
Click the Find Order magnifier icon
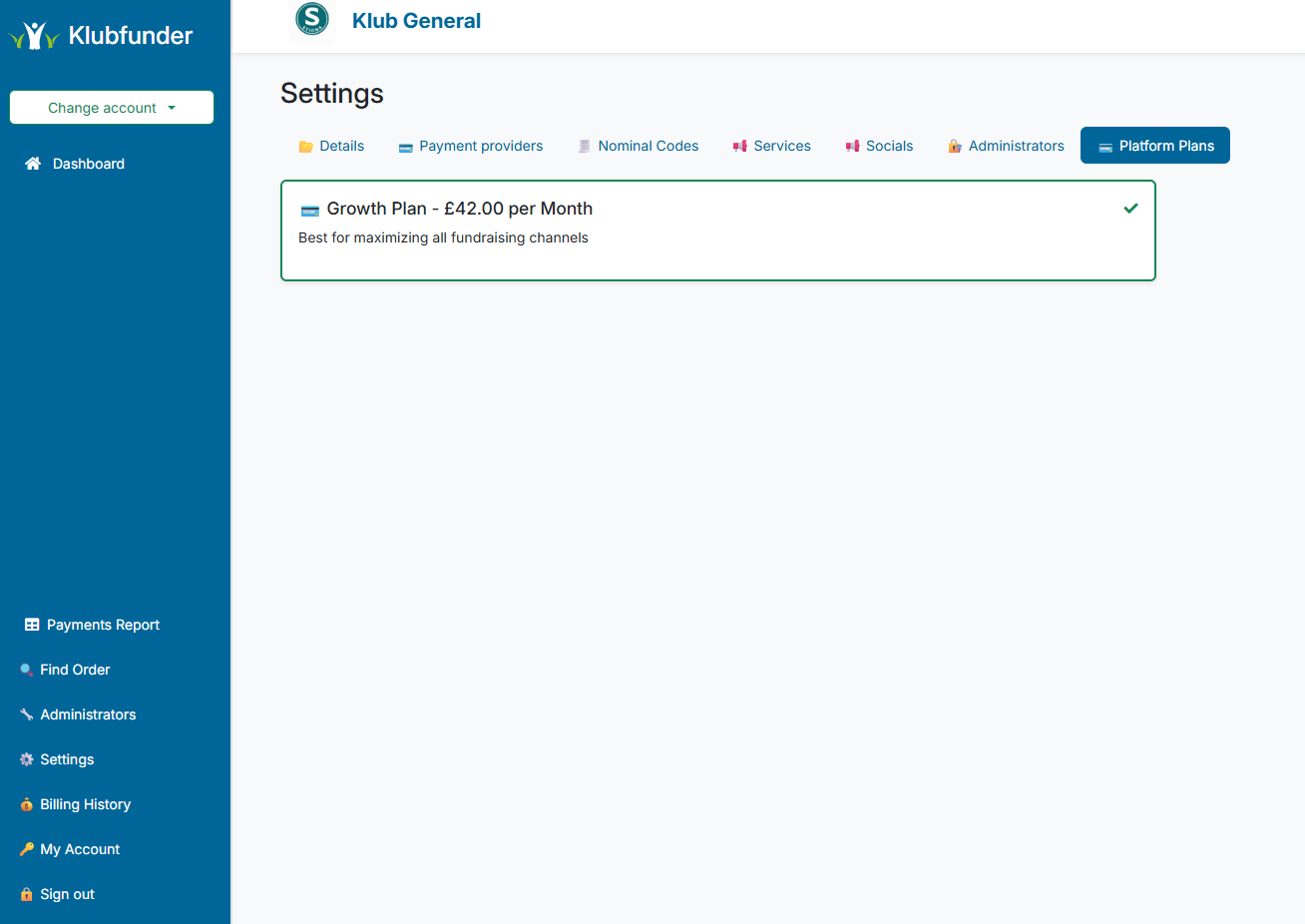(27, 670)
